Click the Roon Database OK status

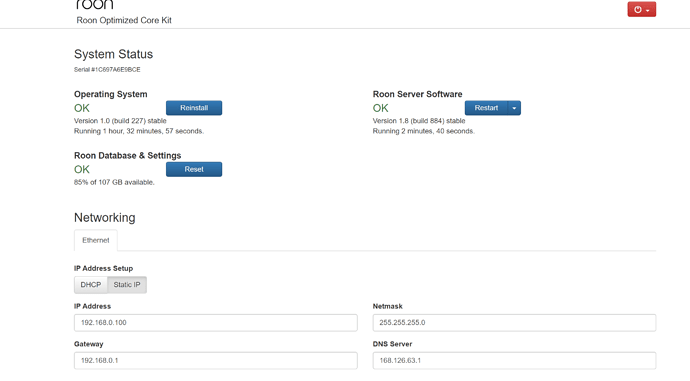[82, 169]
